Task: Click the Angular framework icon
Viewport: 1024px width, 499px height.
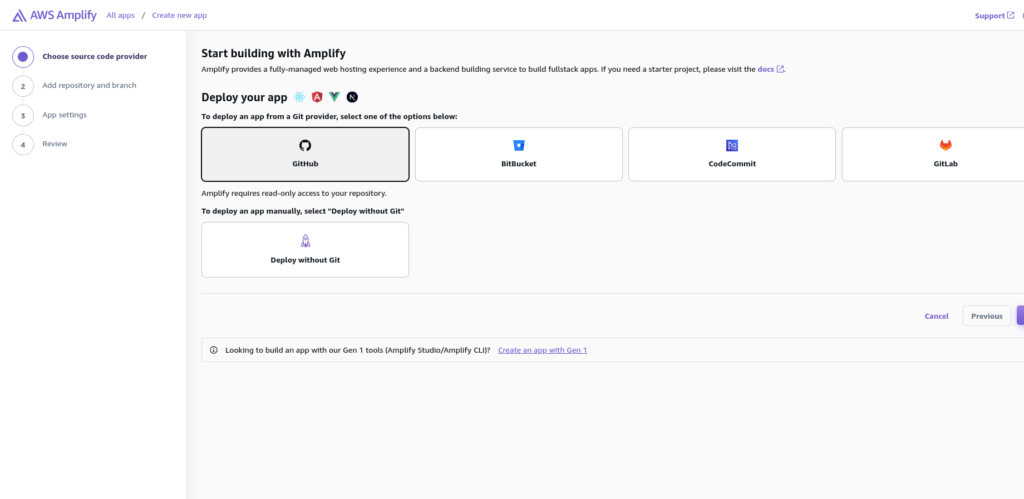Action: pos(317,97)
